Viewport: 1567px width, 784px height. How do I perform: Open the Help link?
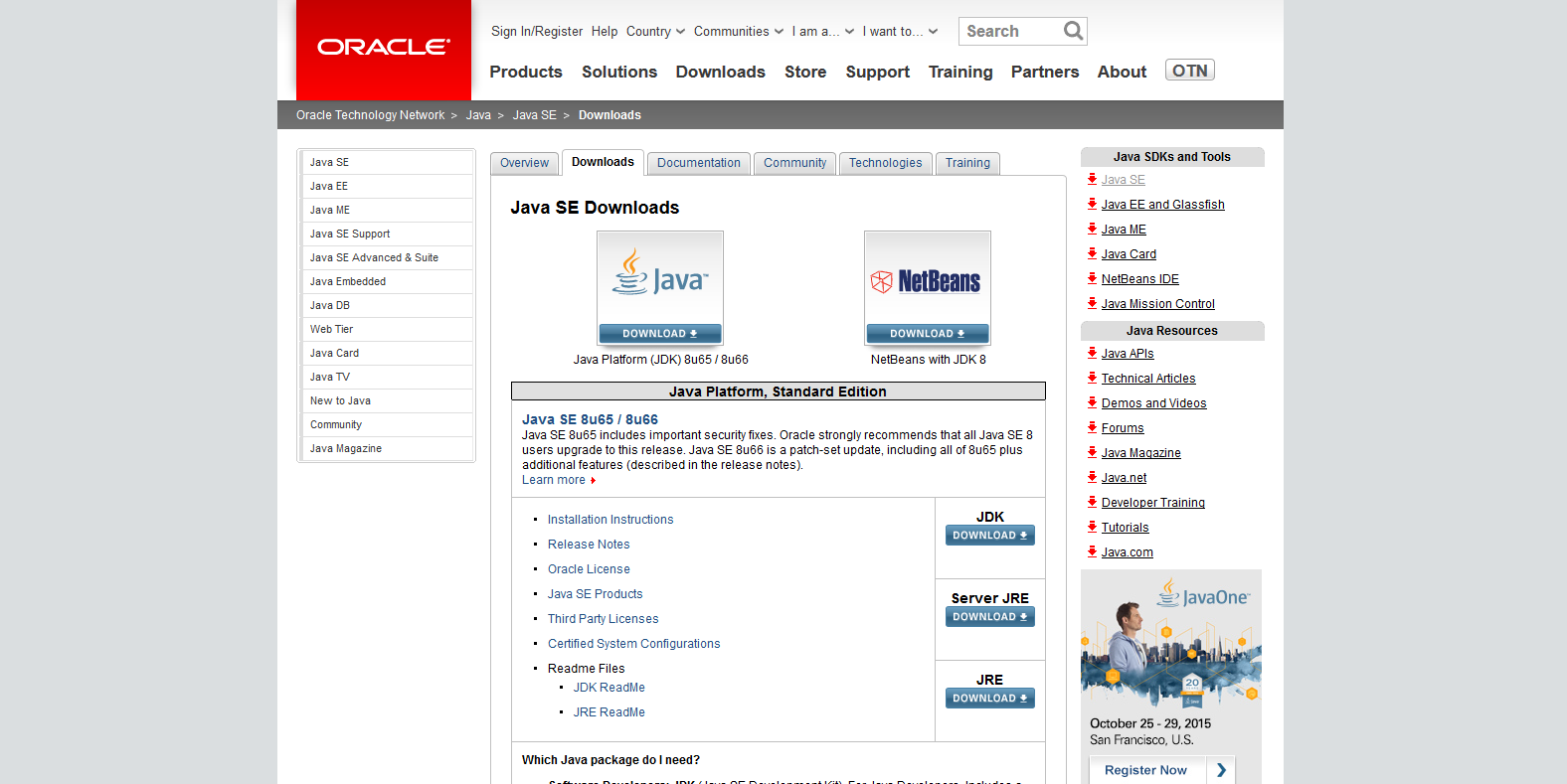[x=605, y=32]
